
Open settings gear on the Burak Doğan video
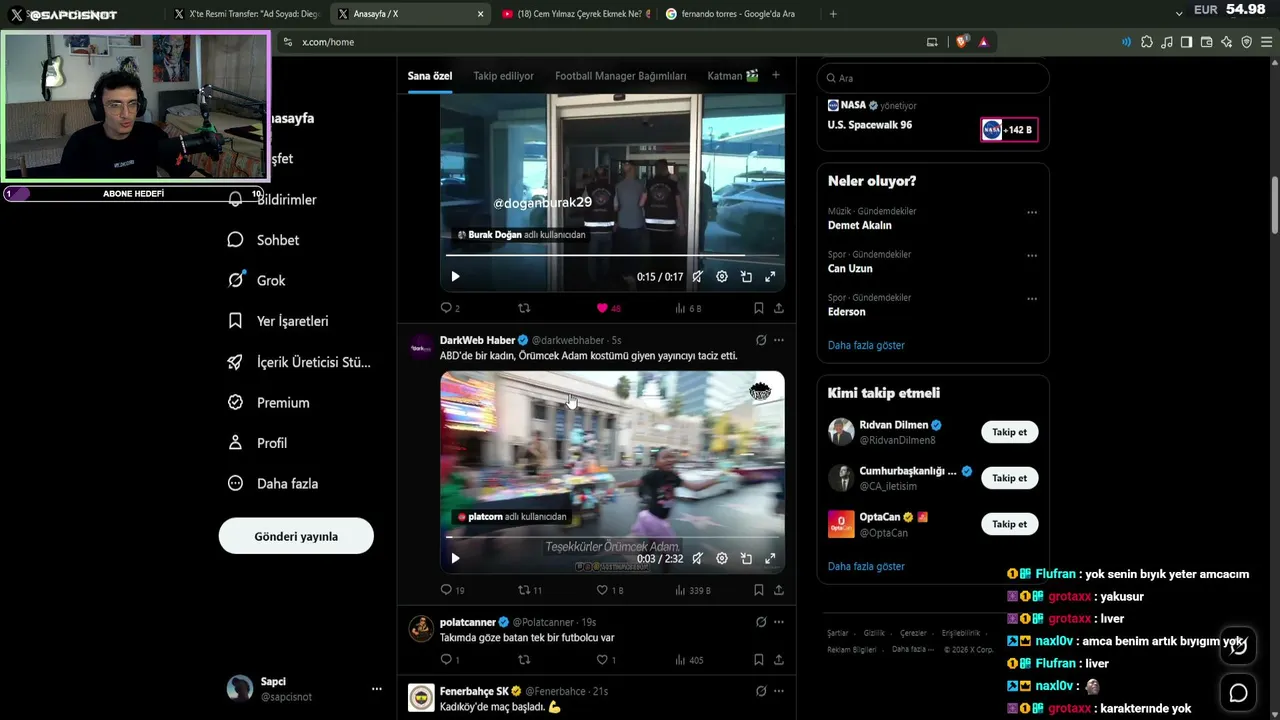(x=722, y=277)
